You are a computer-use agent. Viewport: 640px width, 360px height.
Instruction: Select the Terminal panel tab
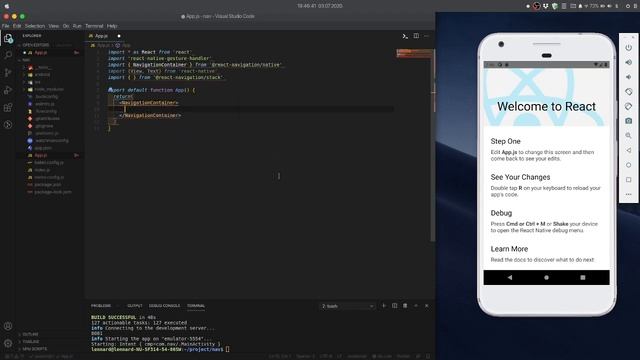click(x=196, y=306)
